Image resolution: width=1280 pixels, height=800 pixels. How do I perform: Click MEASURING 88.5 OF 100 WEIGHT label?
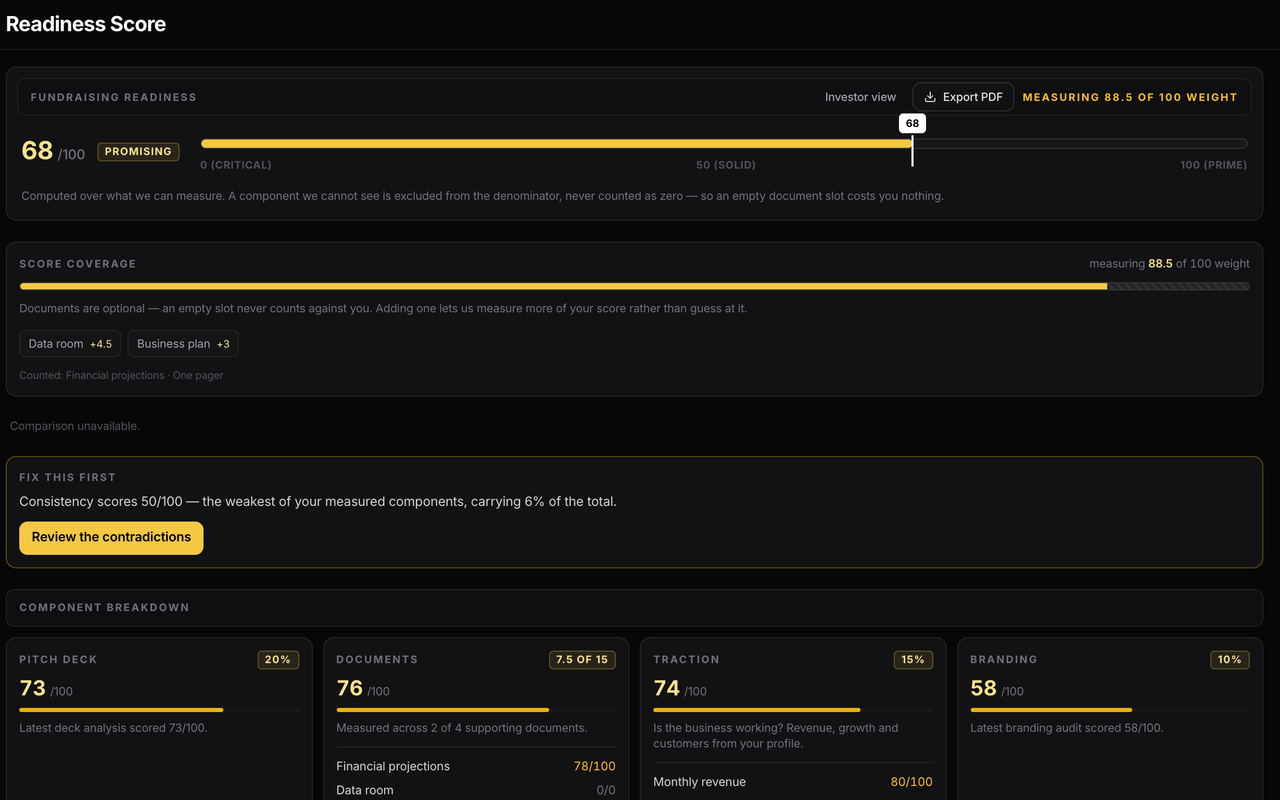[x=1130, y=97]
